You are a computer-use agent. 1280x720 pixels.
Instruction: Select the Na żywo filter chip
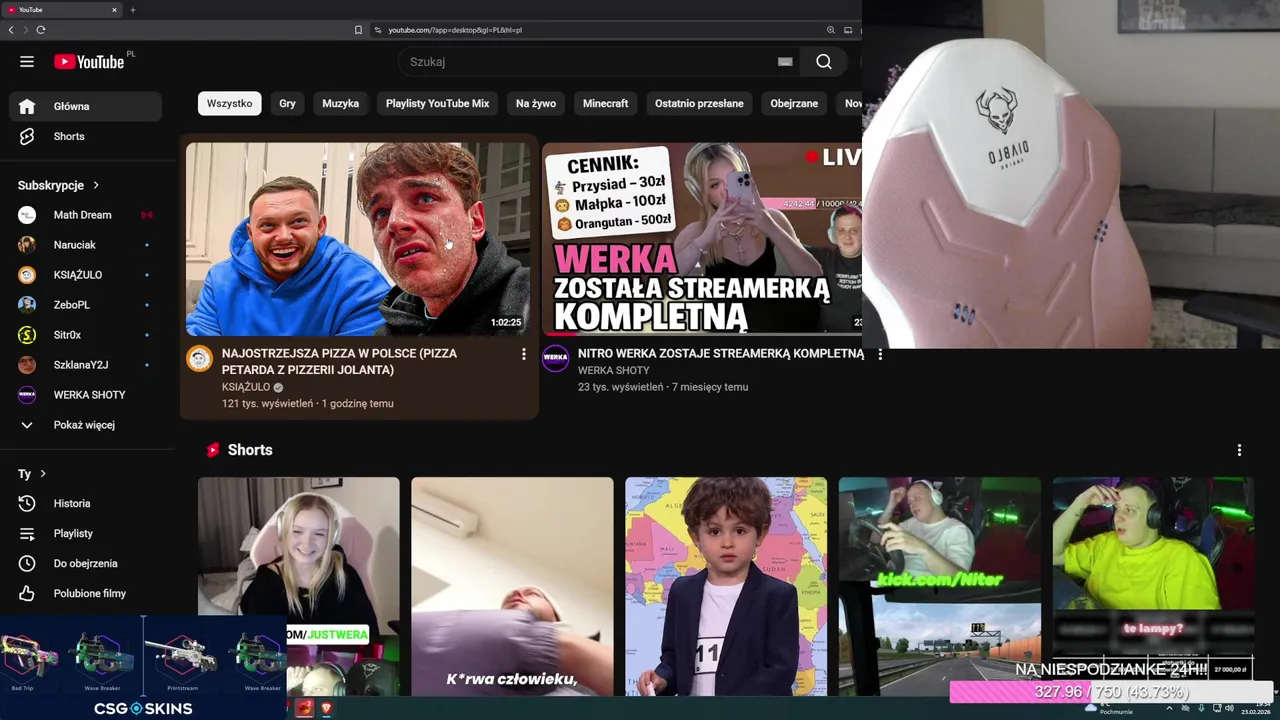click(x=536, y=103)
